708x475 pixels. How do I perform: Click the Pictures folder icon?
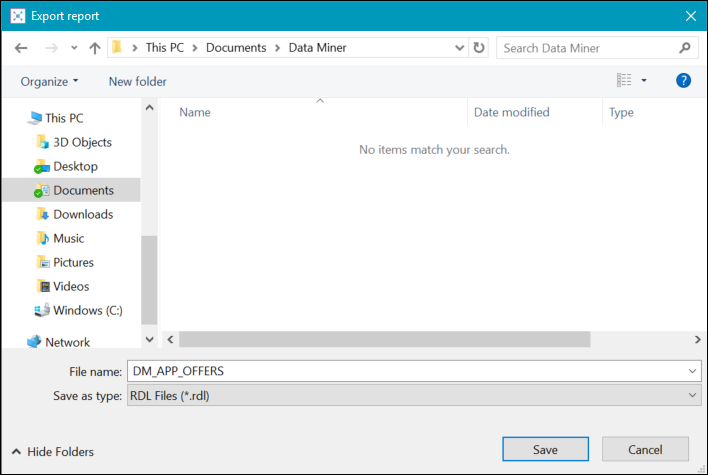(42, 262)
